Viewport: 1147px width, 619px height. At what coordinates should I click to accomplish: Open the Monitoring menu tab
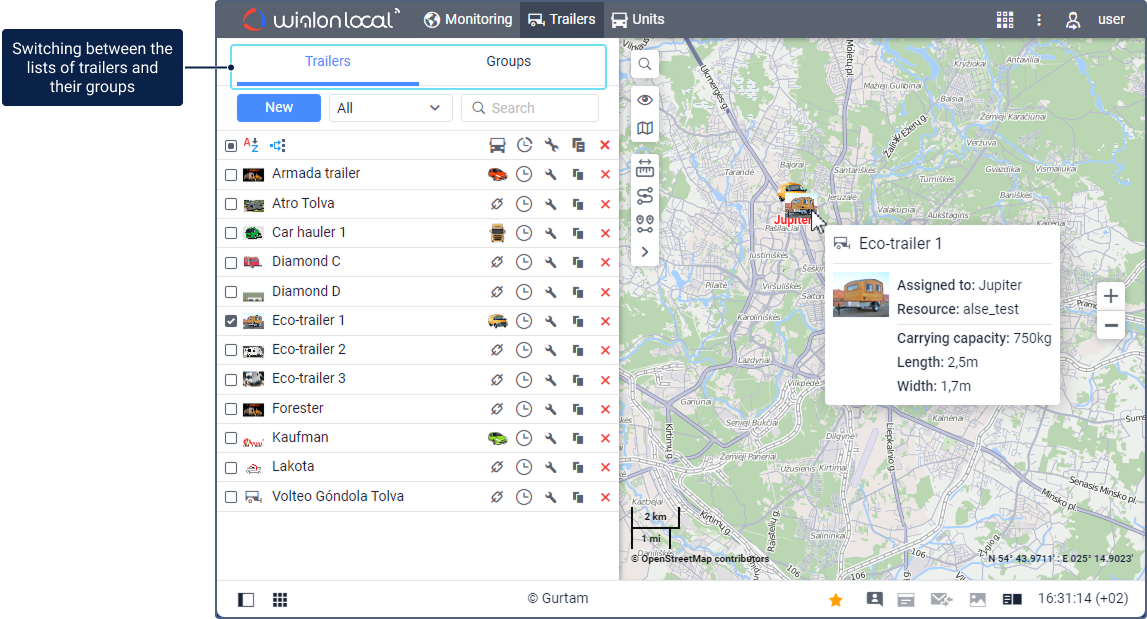pos(468,20)
